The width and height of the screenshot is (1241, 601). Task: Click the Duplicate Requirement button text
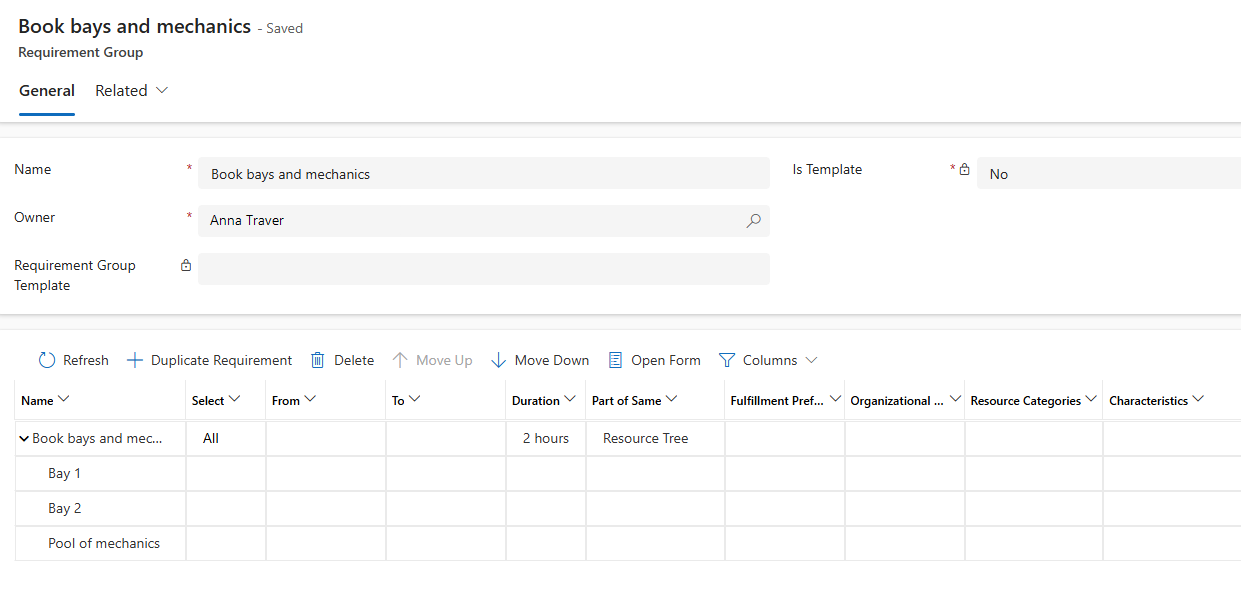[222, 360]
